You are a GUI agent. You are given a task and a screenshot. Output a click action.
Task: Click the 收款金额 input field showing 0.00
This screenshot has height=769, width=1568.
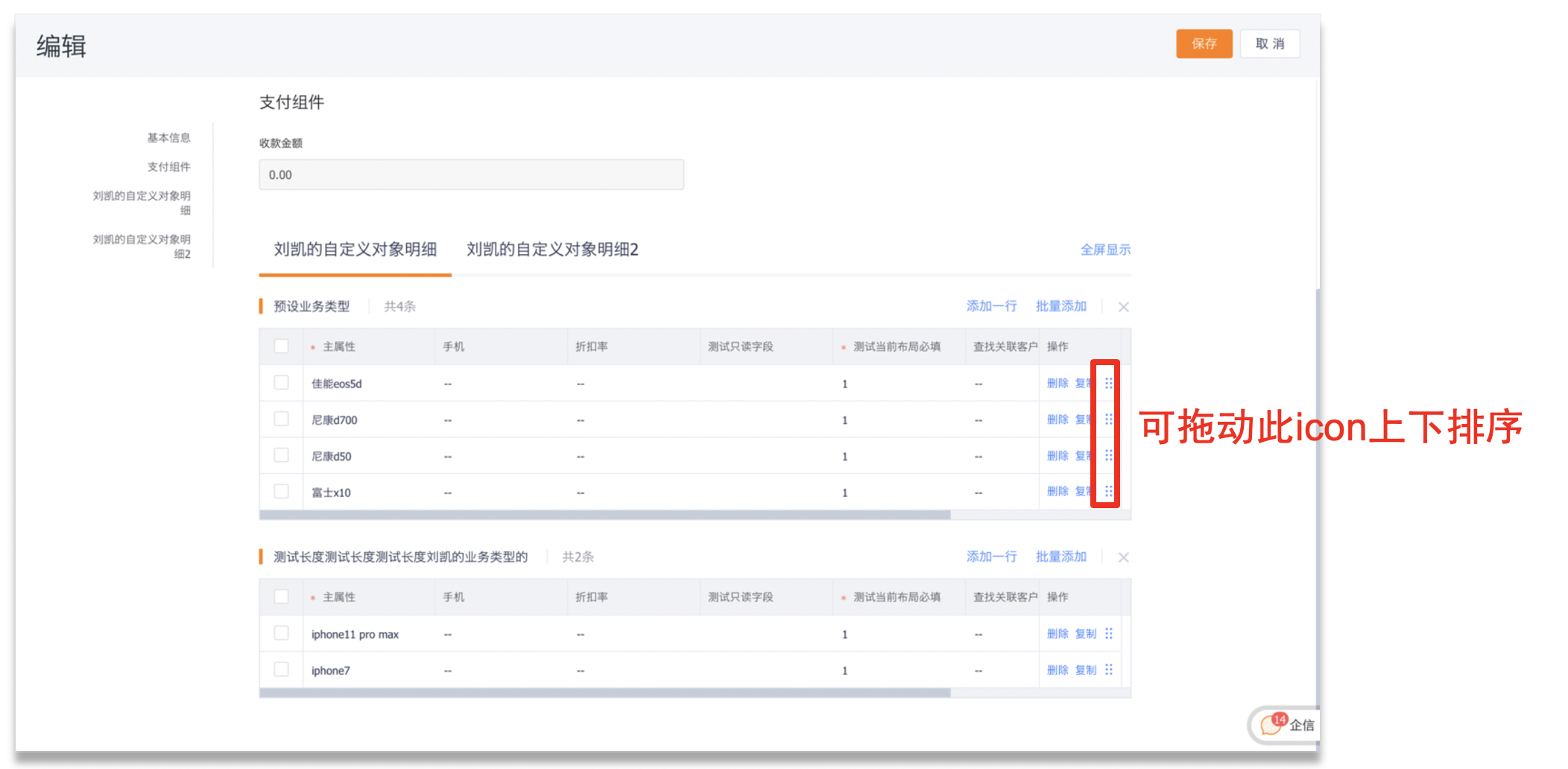471,174
